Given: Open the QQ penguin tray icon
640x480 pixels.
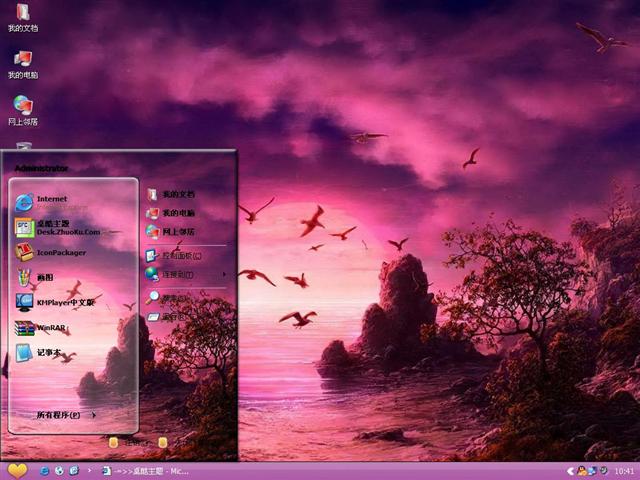Looking at the screenshot, I should pyautogui.click(x=582, y=471).
